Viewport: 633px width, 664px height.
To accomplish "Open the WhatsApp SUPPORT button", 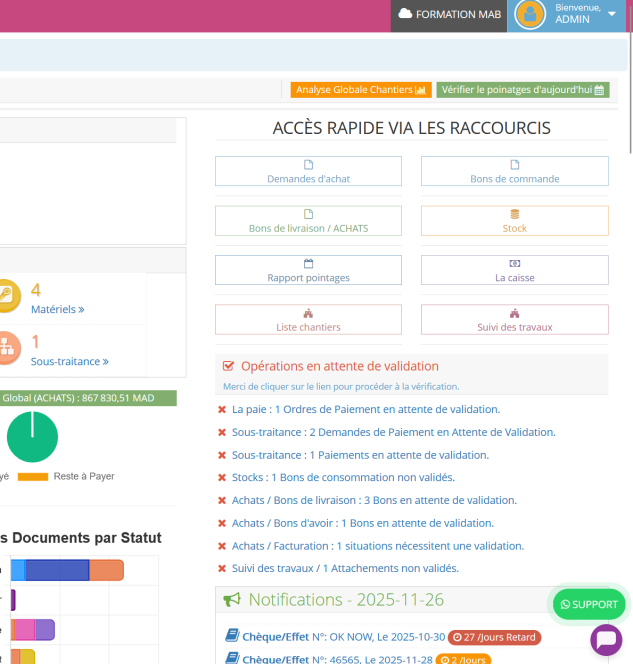I will point(589,604).
